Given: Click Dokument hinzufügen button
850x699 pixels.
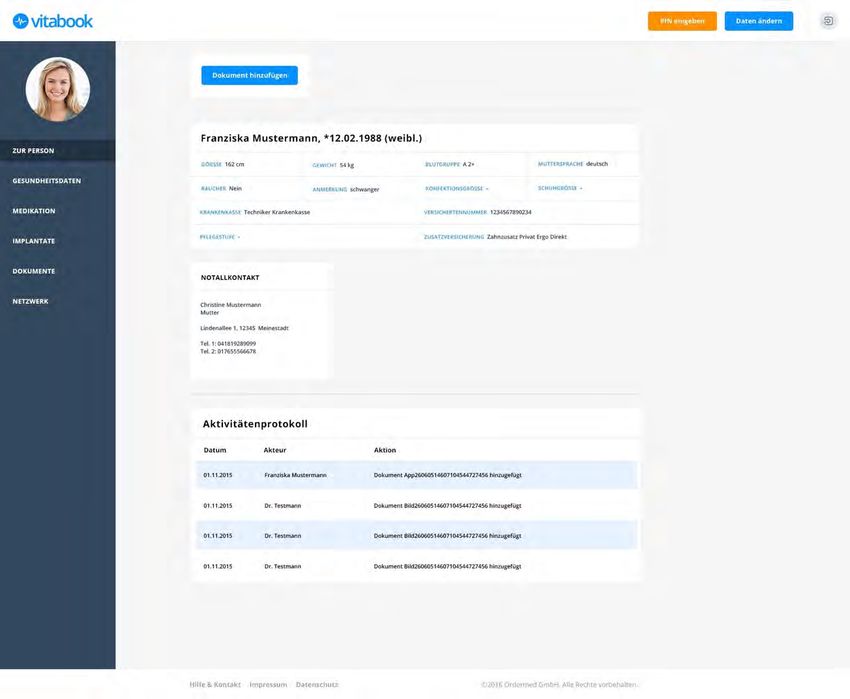Looking at the screenshot, I should pos(249,76).
